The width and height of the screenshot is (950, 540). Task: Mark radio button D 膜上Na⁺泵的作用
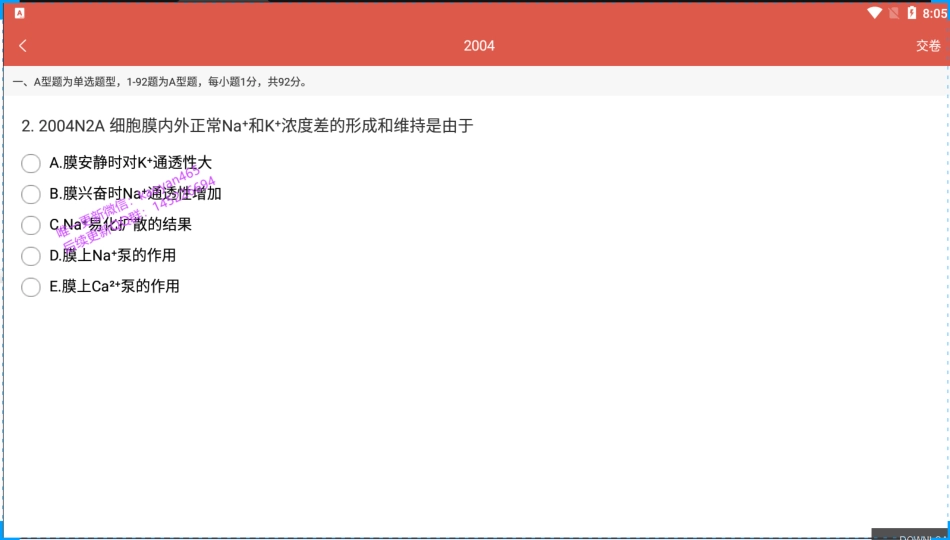click(x=31, y=256)
